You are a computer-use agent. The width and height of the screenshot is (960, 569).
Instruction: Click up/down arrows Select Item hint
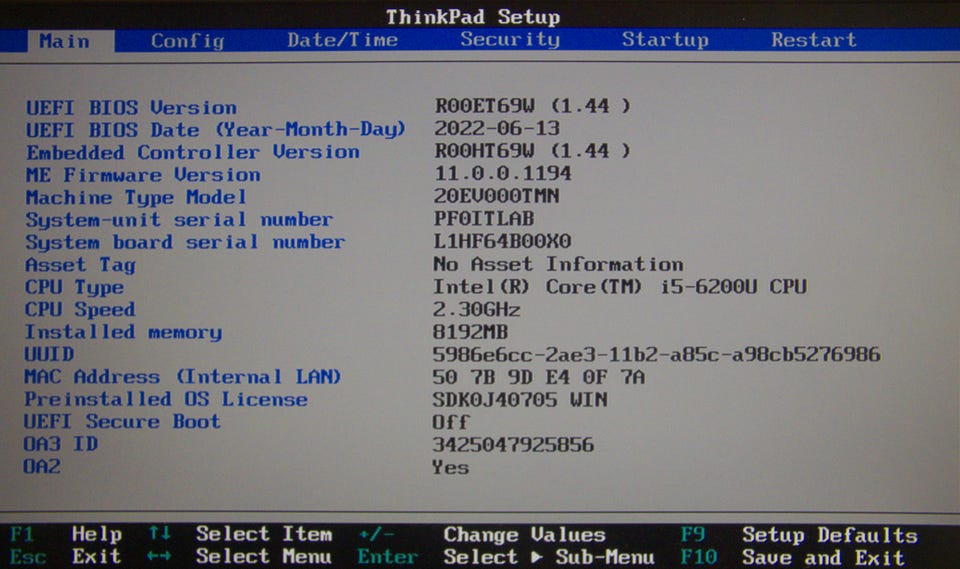(160, 533)
